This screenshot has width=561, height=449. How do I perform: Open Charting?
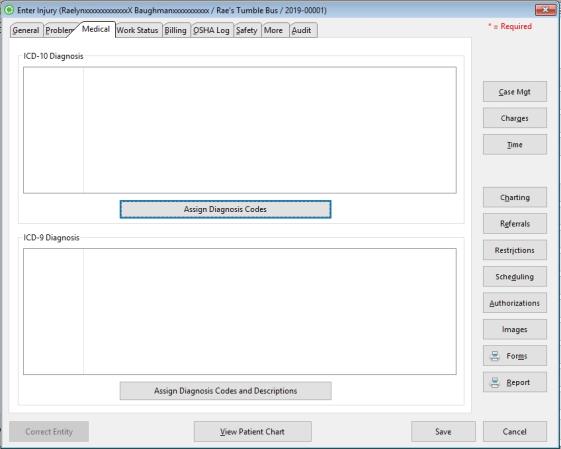point(514,197)
